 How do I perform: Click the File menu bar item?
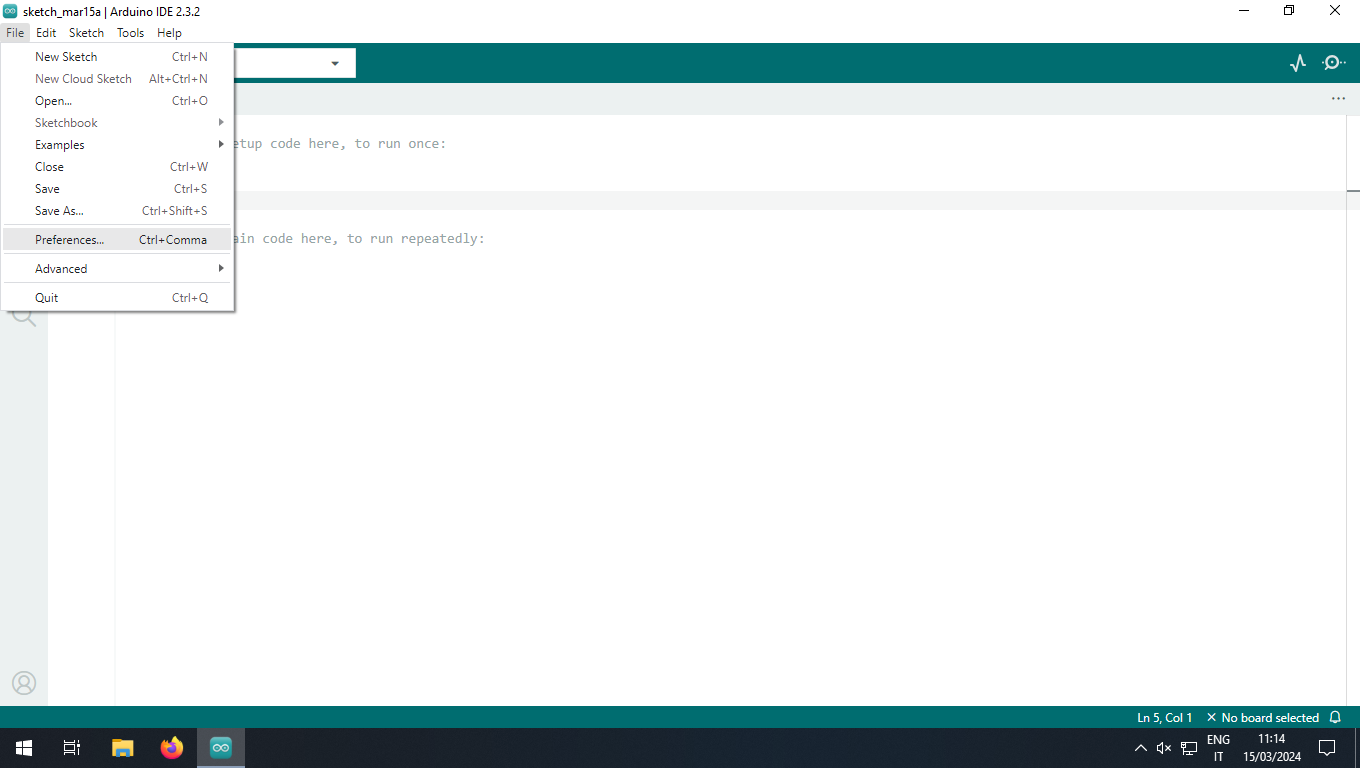pos(14,33)
